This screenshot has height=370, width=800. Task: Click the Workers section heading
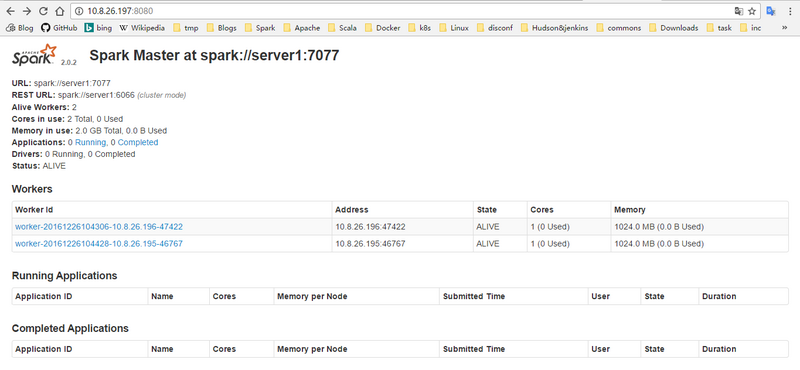(32, 189)
